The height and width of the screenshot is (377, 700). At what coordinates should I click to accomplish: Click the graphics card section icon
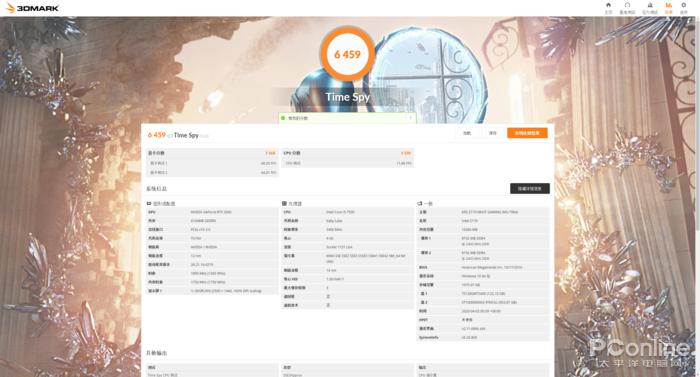tap(149, 204)
